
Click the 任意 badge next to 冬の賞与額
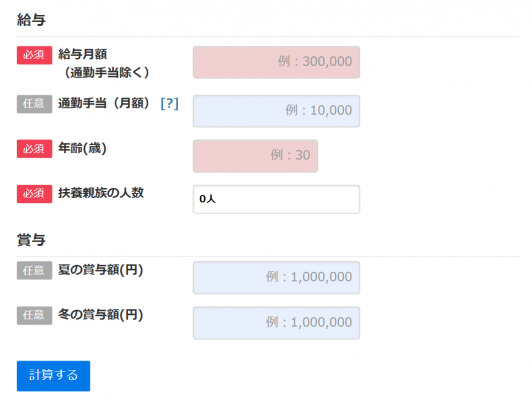click(34, 316)
